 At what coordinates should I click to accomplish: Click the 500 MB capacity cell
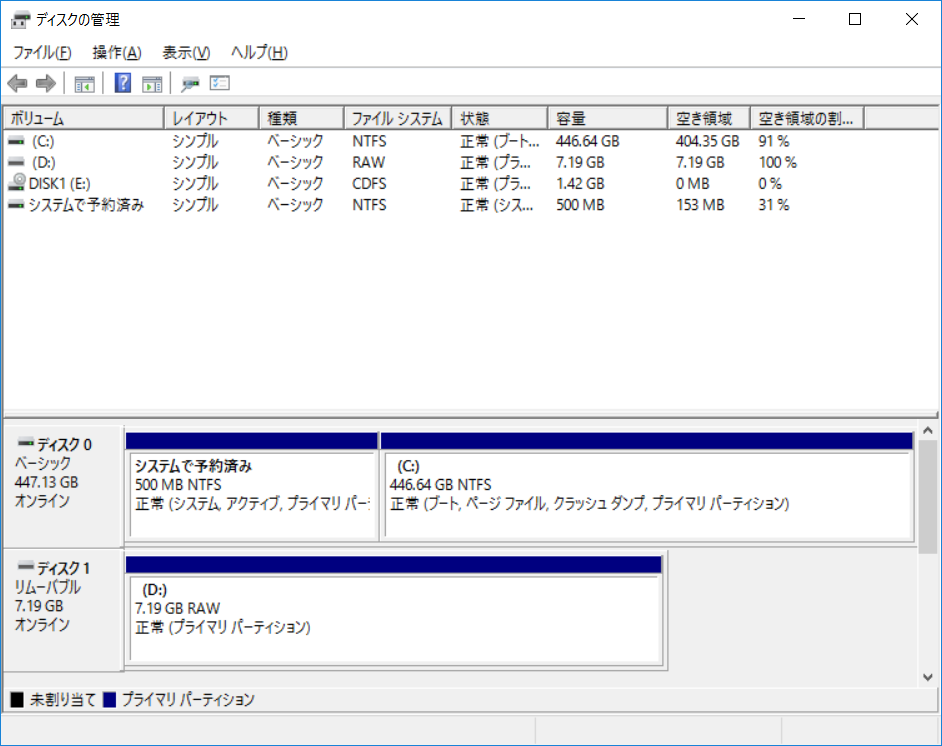pyautogui.click(x=580, y=205)
